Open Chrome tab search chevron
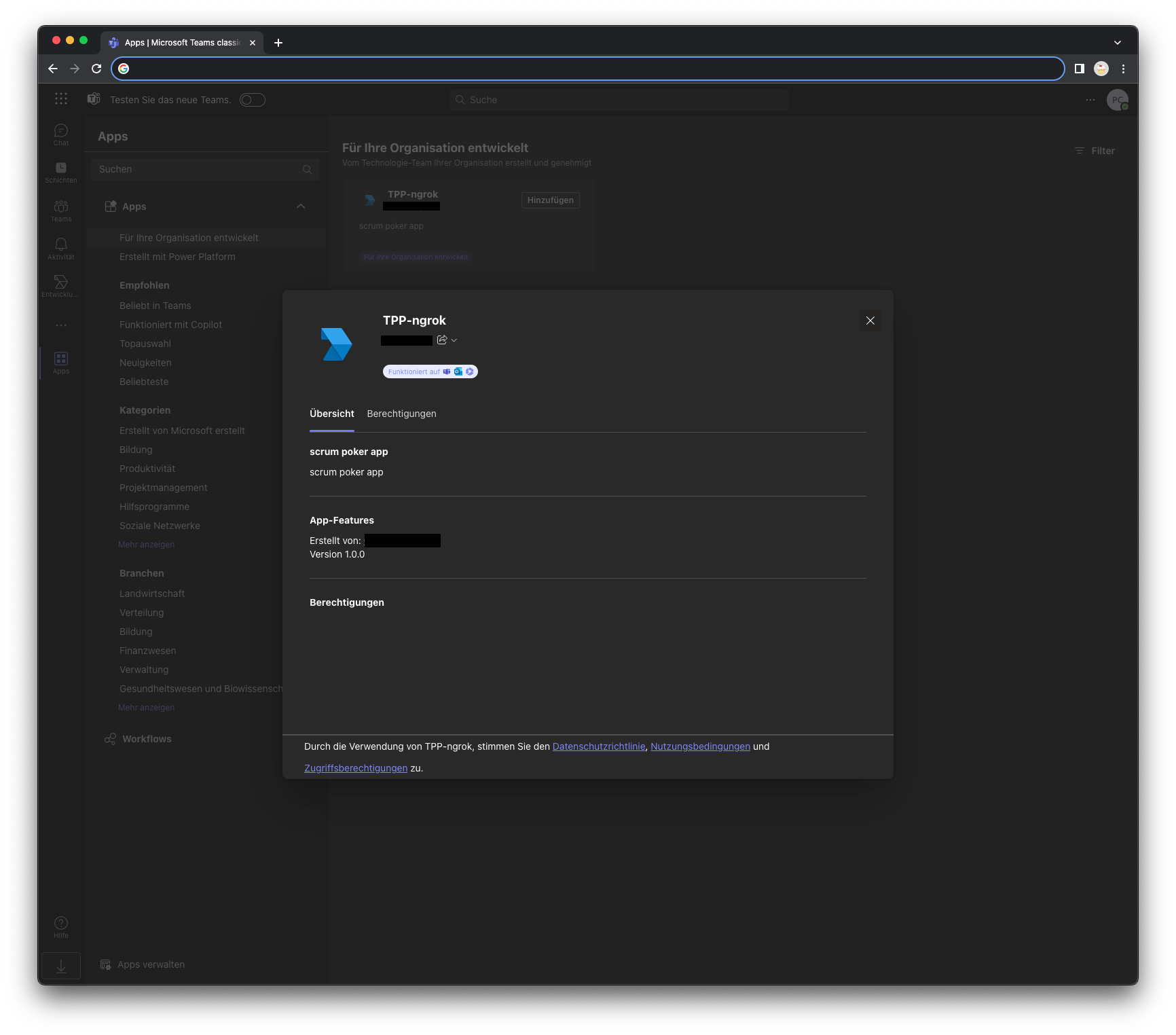Screen dimensions: 1176x1035 click(1118, 43)
